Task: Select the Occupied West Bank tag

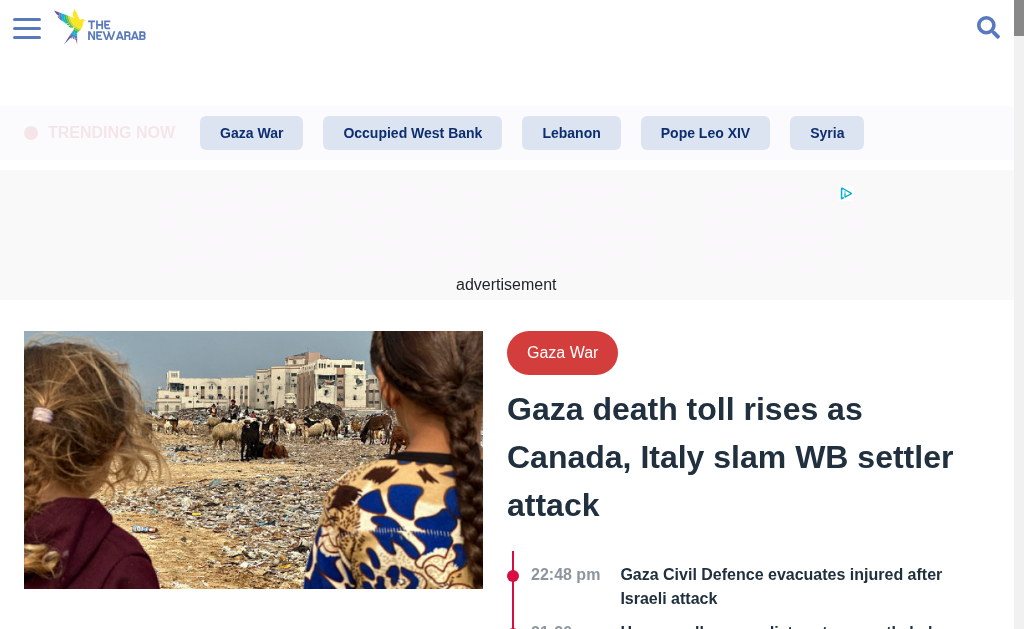Action: pos(412,133)
